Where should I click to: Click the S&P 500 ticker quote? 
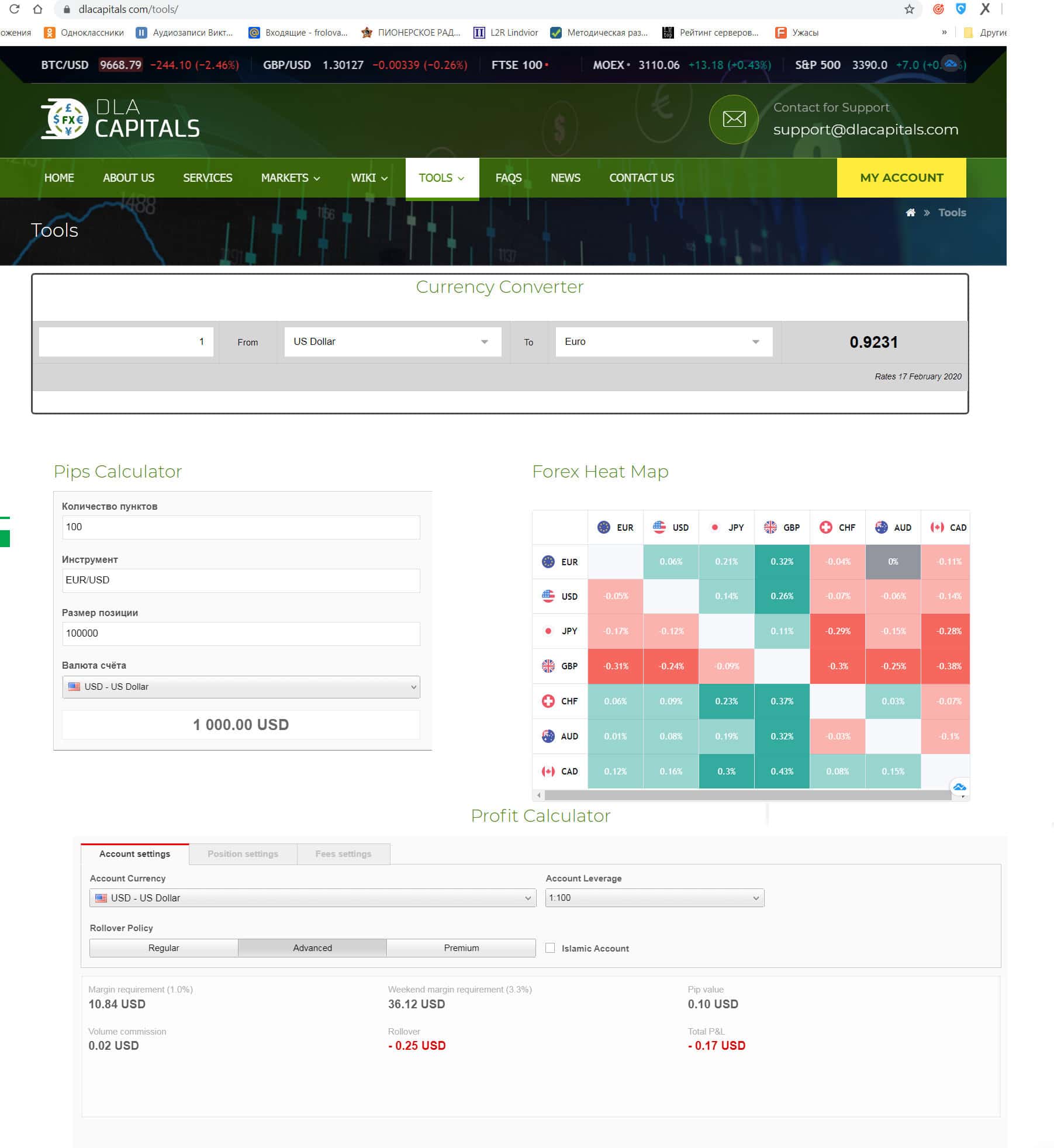point(880,65)
